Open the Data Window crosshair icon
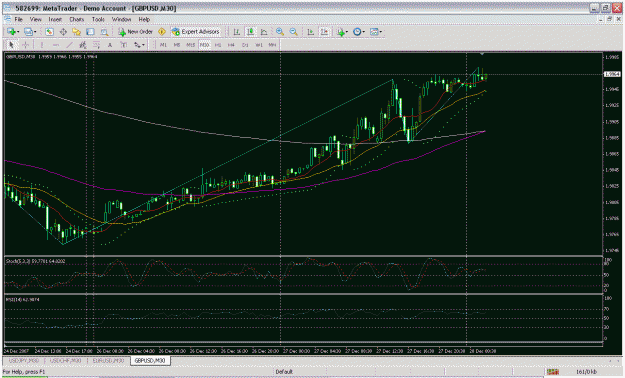 (63, 32)
